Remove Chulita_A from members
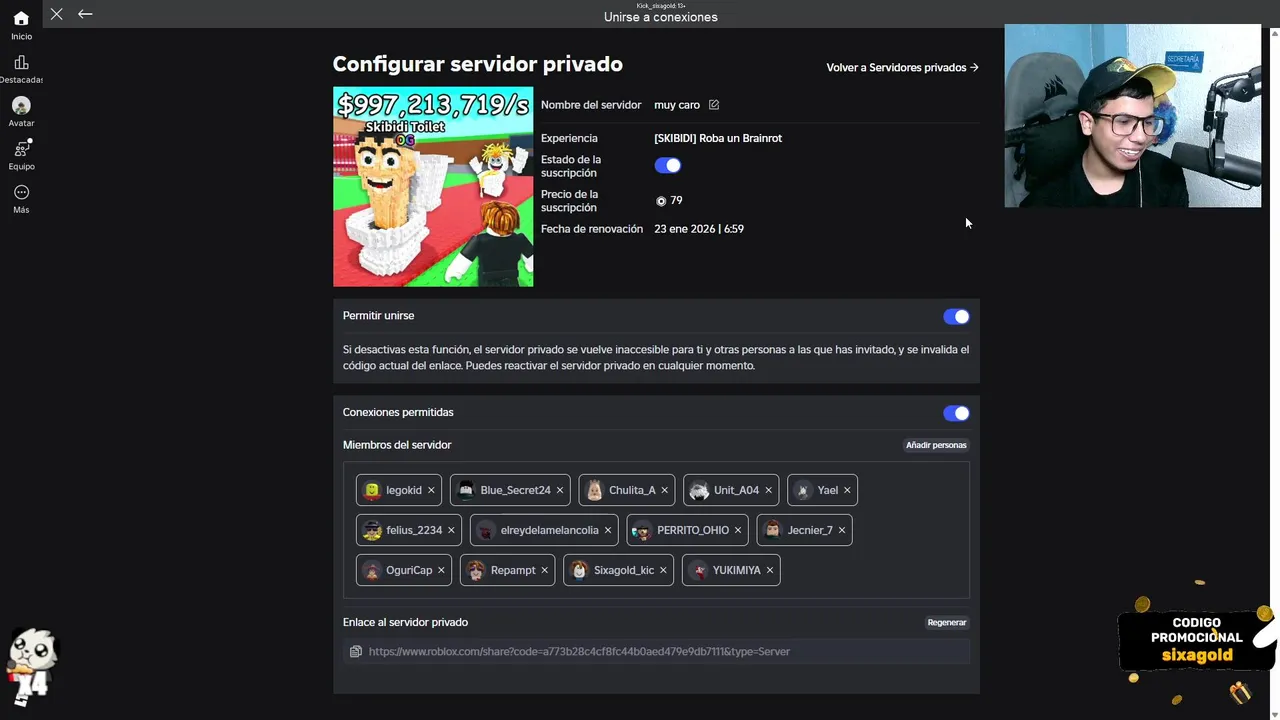Viewport: 1280px width, 720px height. (x=664, y=490)
